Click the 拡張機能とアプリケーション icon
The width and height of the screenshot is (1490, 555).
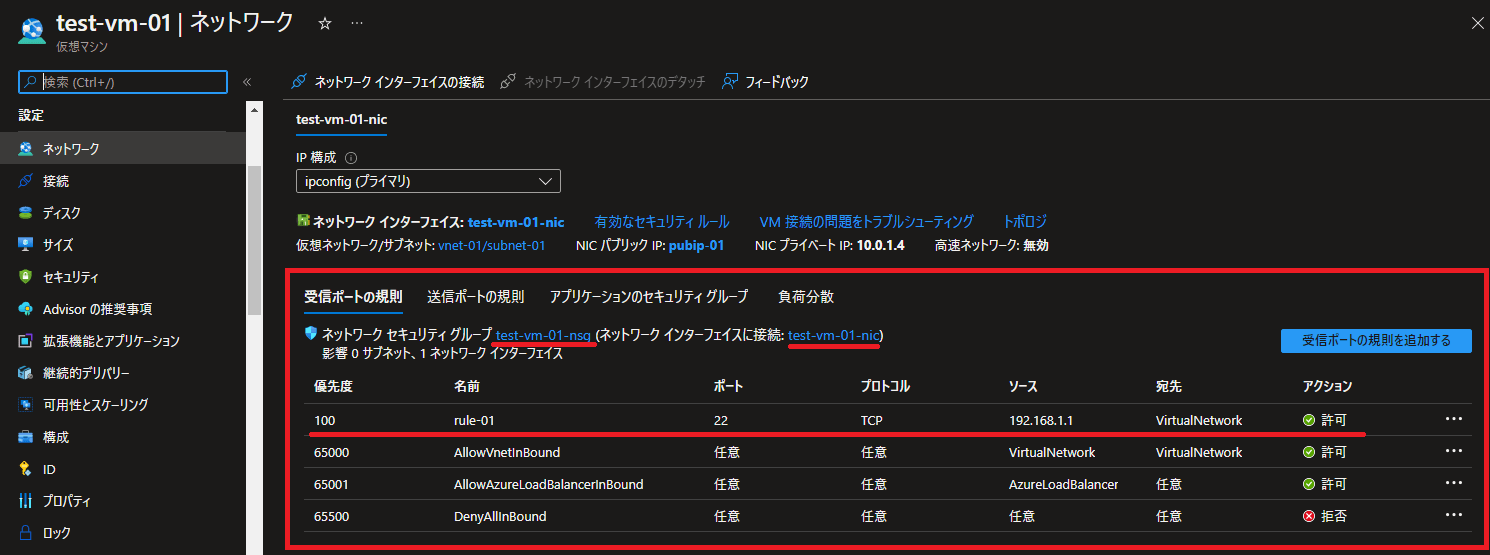pyautogui.click(x=25, y=341)
